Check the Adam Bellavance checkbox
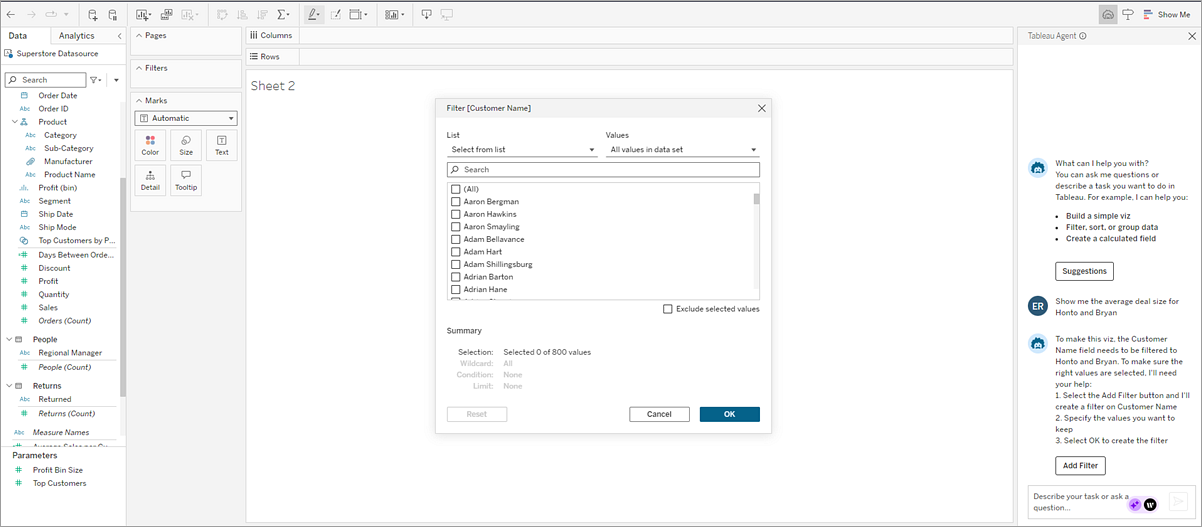The width and height of the screenshot is (1202, 527). [x=456, y=239]
